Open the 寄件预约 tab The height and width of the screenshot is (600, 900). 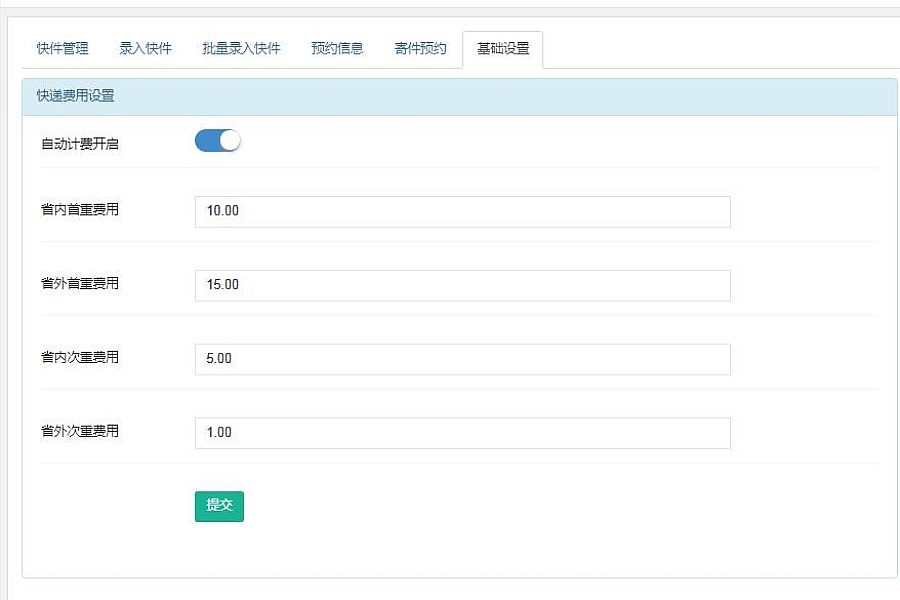420,49
